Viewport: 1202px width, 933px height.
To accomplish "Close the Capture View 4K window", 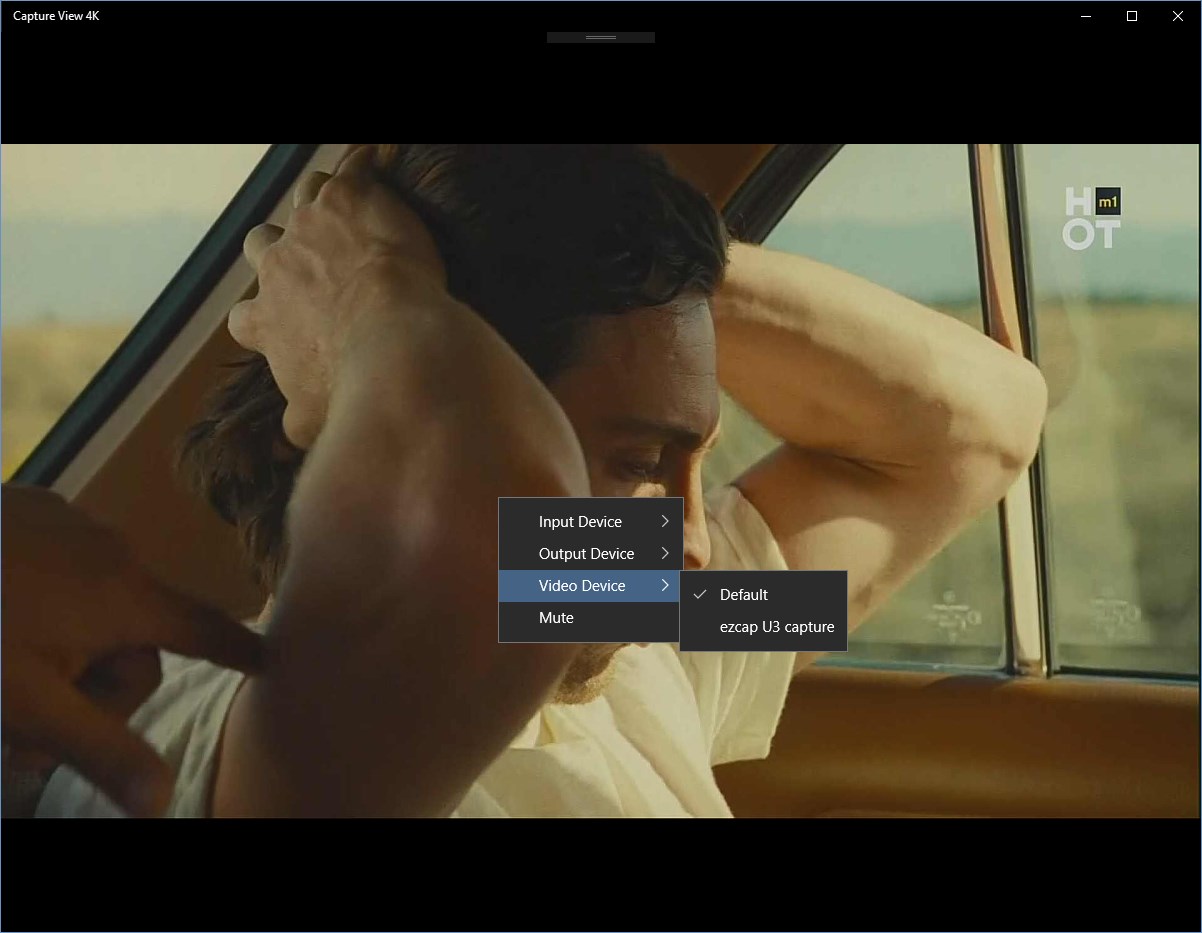I will coord(1178,16).
